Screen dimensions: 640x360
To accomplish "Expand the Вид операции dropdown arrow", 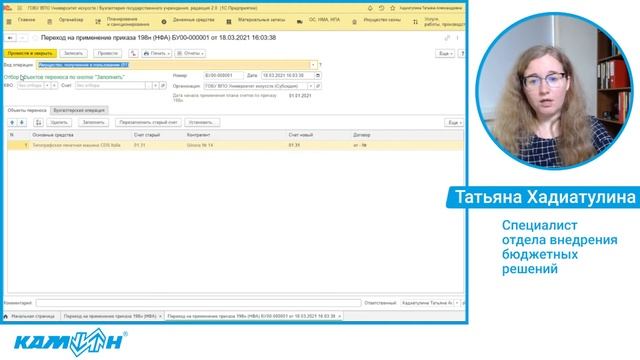I will [313, 65].
